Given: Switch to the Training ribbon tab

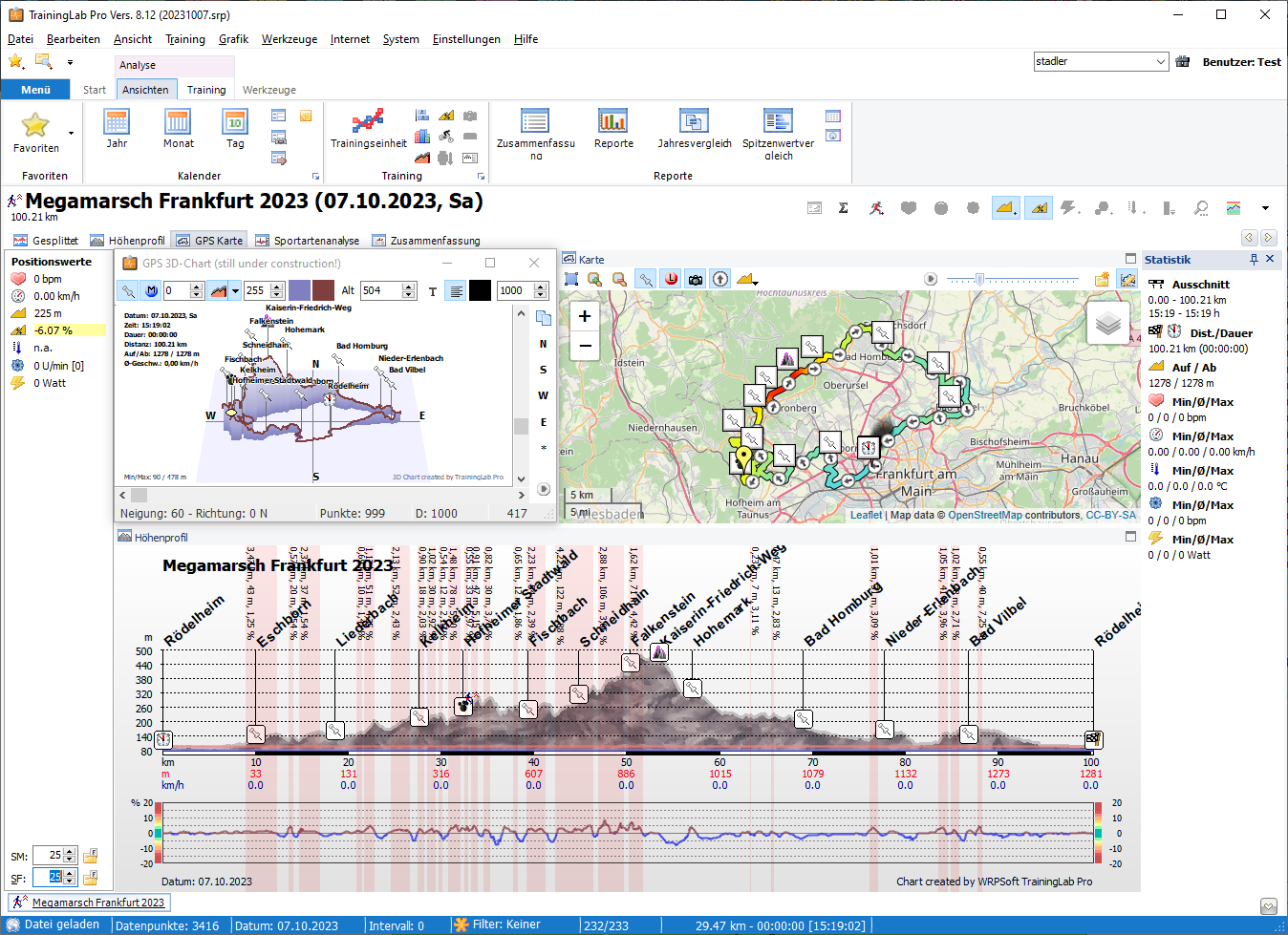Looking at the screenshot, I should 206,90.
